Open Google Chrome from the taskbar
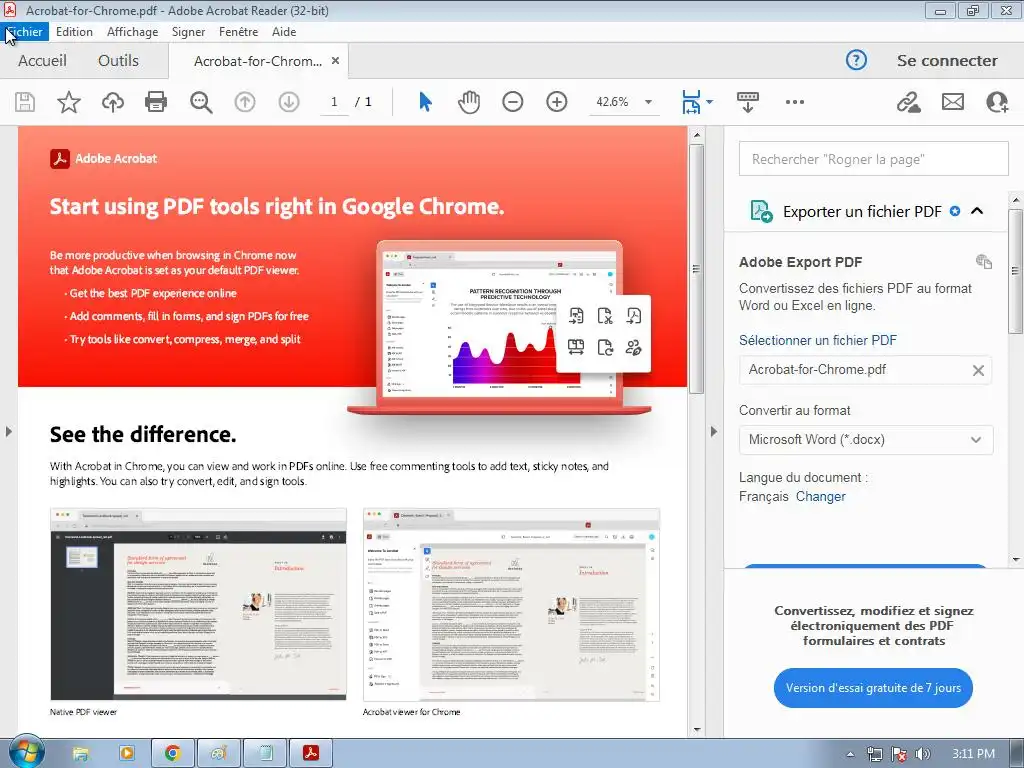Screen dimensions: 1024x768 (172, 753)
